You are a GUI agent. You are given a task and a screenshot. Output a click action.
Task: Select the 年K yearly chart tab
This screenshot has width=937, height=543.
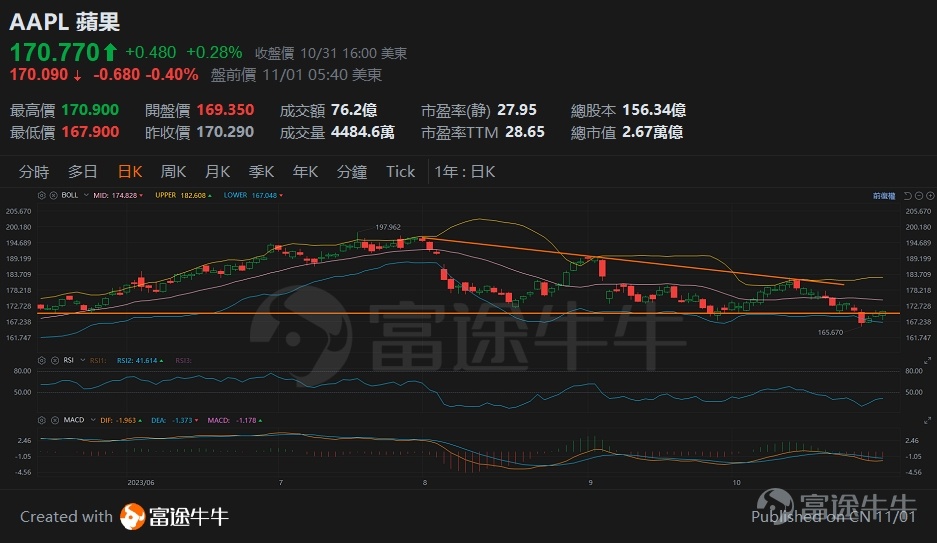click(305, 172)
